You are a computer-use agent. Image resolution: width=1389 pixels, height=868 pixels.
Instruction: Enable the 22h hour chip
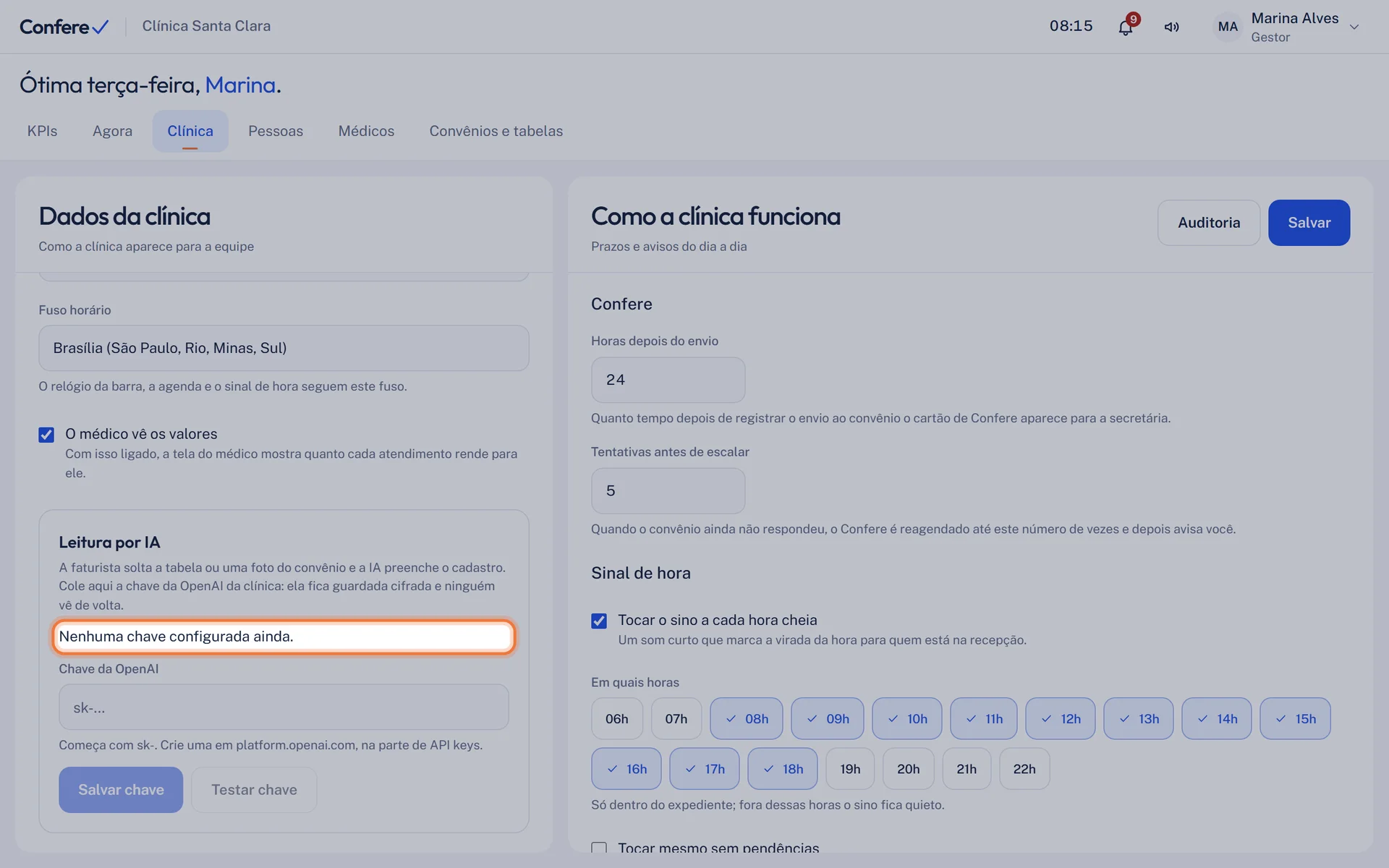(x=1024, y=768)
